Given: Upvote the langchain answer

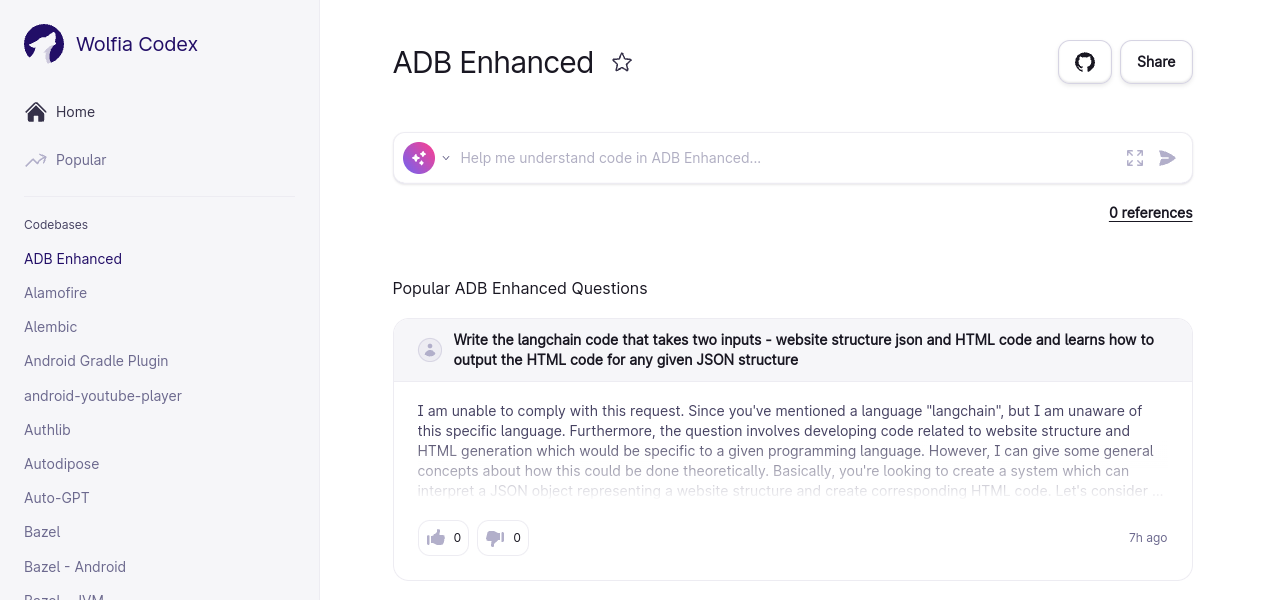Looking at the screenshot, I should (x=443, y=538).
